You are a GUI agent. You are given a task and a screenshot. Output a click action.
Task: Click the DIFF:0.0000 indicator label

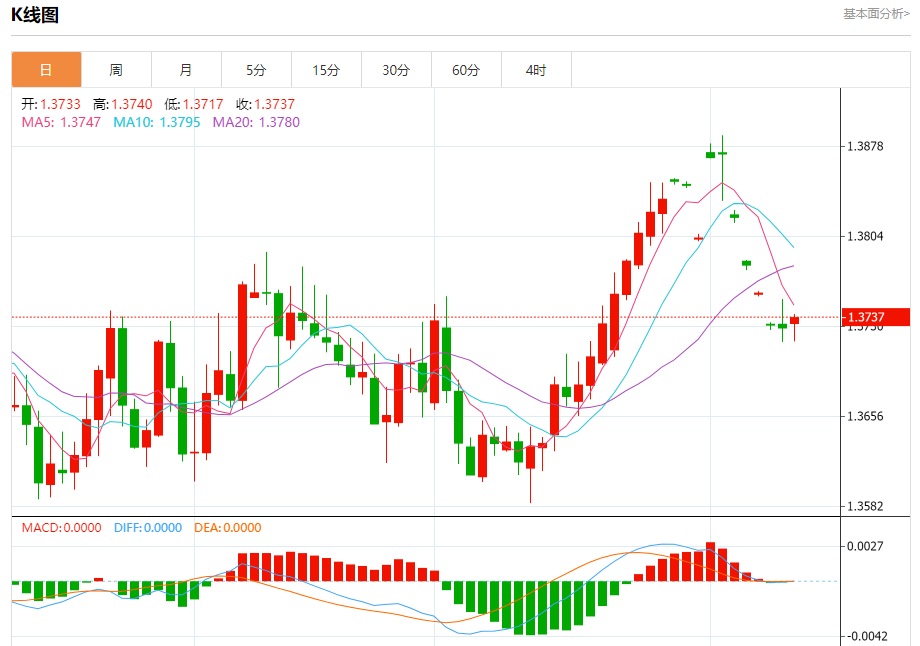148,527
